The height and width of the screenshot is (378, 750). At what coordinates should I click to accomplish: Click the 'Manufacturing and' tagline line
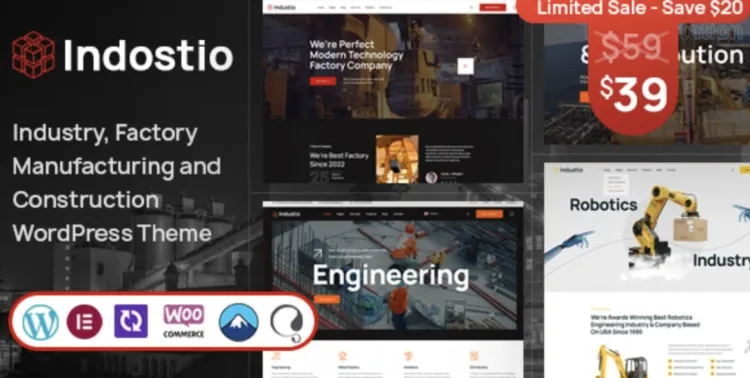(x=117, y=166)
